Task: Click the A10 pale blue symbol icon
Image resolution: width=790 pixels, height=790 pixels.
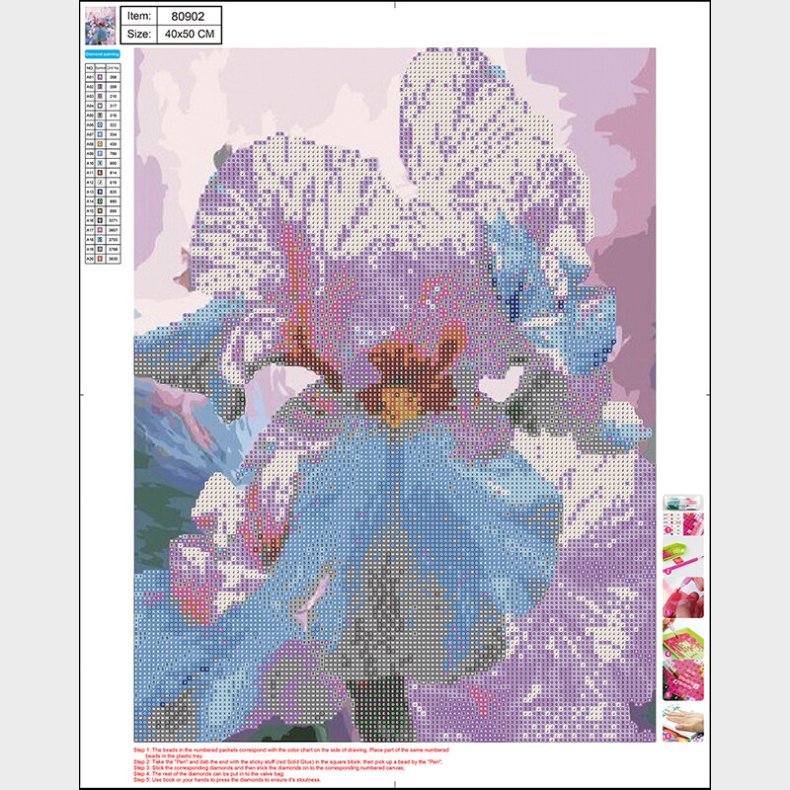Action: [x=100, y=163]
